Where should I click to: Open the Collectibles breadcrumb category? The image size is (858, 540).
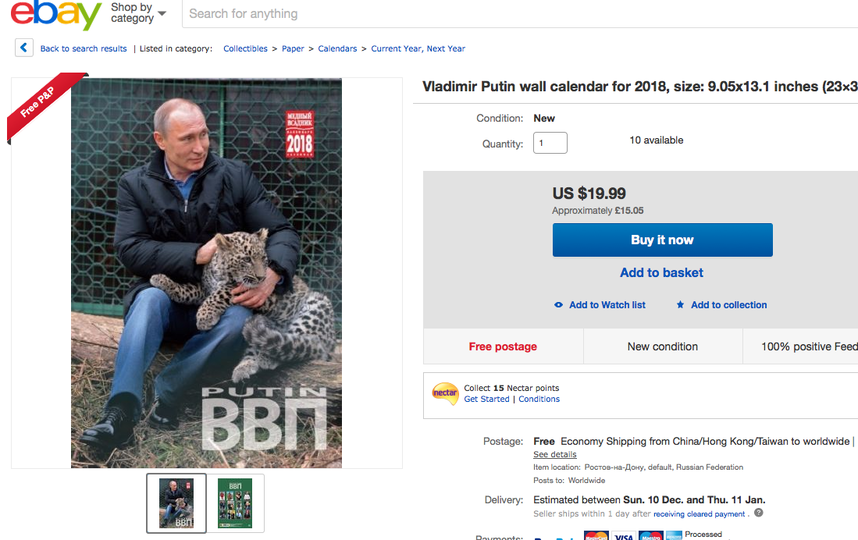pyautogui.click(x=245, y=49)
